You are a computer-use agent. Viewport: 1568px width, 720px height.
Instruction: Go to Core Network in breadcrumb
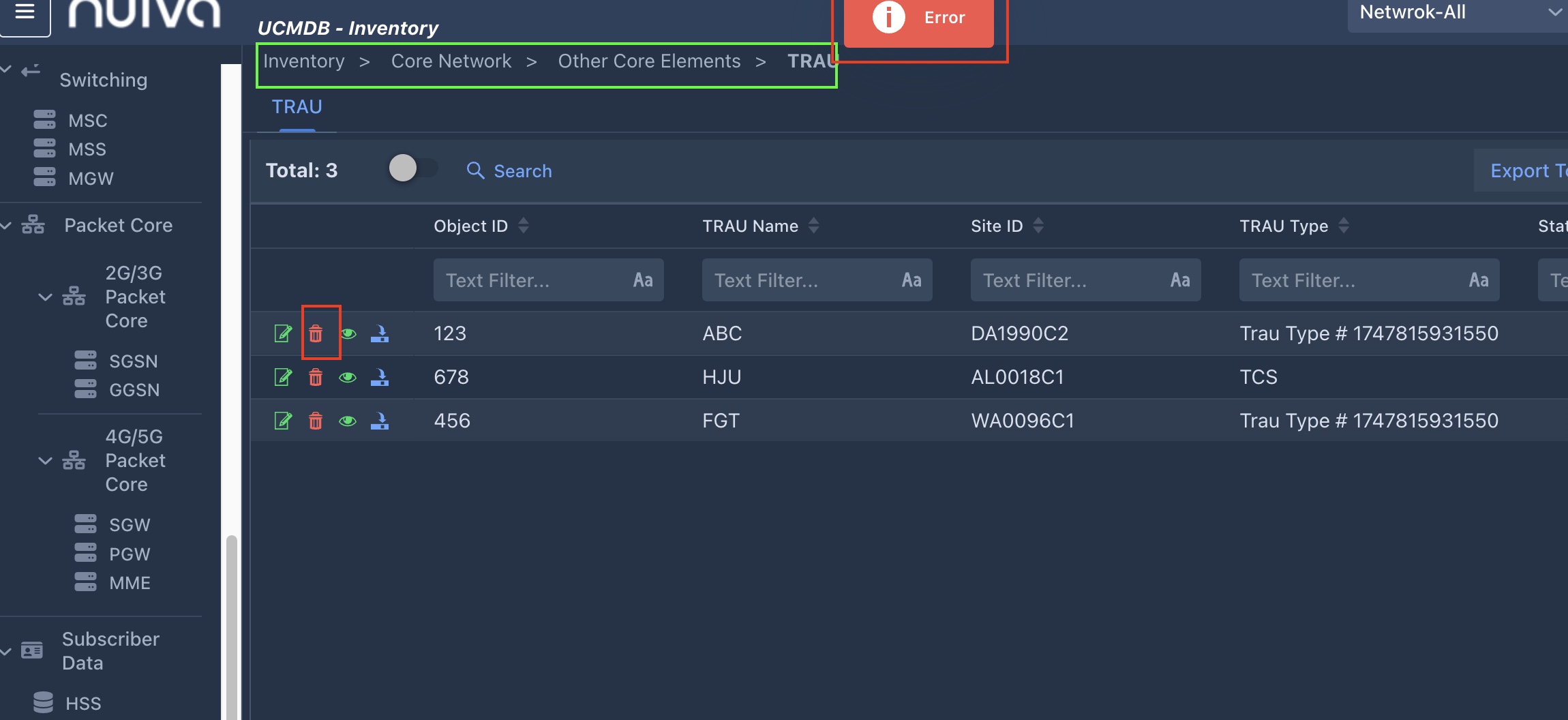(x=451, y=61)
